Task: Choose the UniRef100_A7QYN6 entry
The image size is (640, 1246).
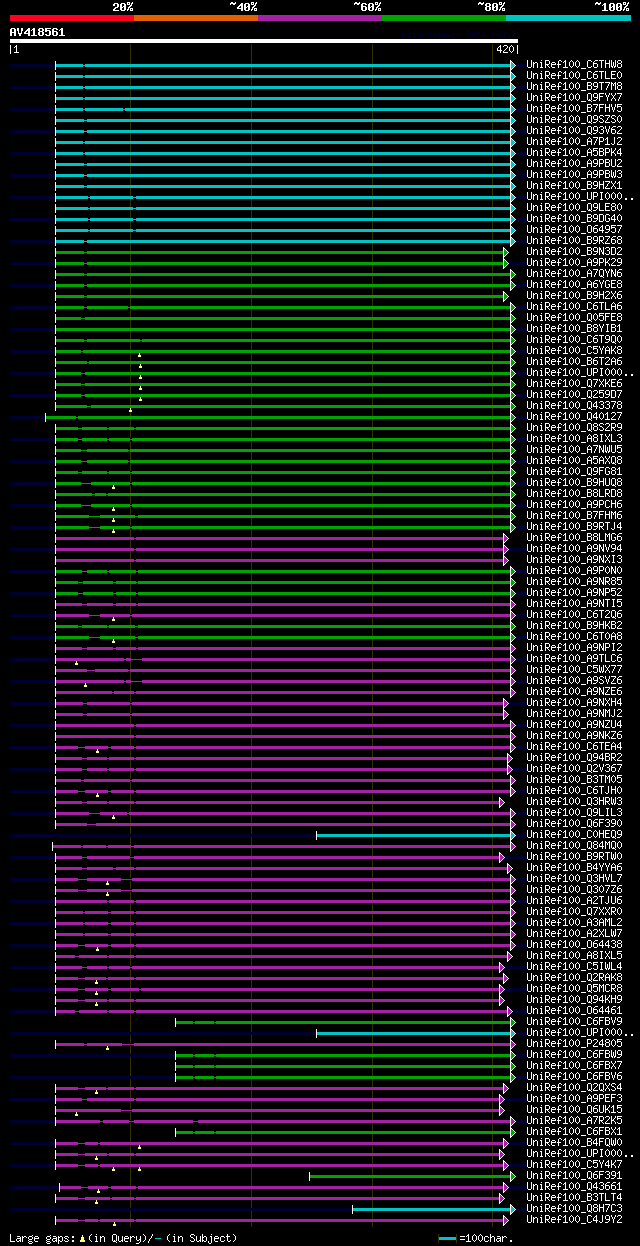Action: pyautogui.click(x=574, y=274)
